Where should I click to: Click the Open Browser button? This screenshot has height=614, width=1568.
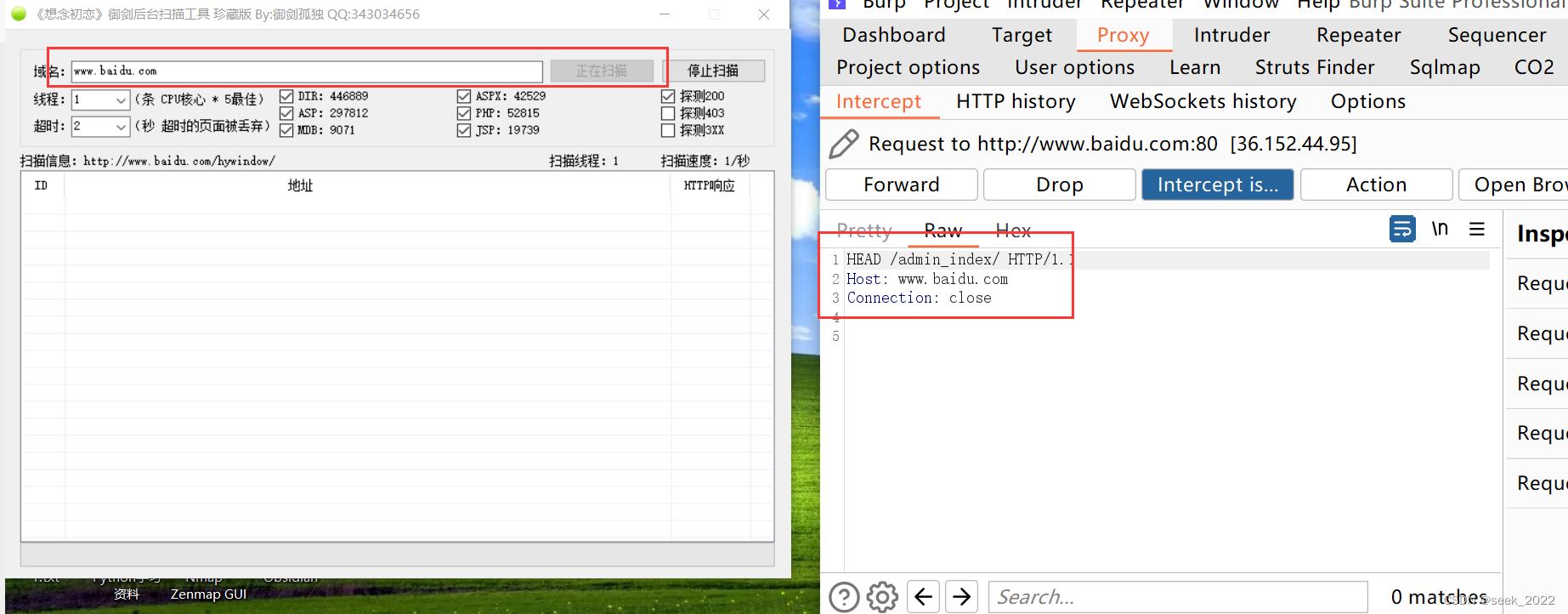[1514, 185]
